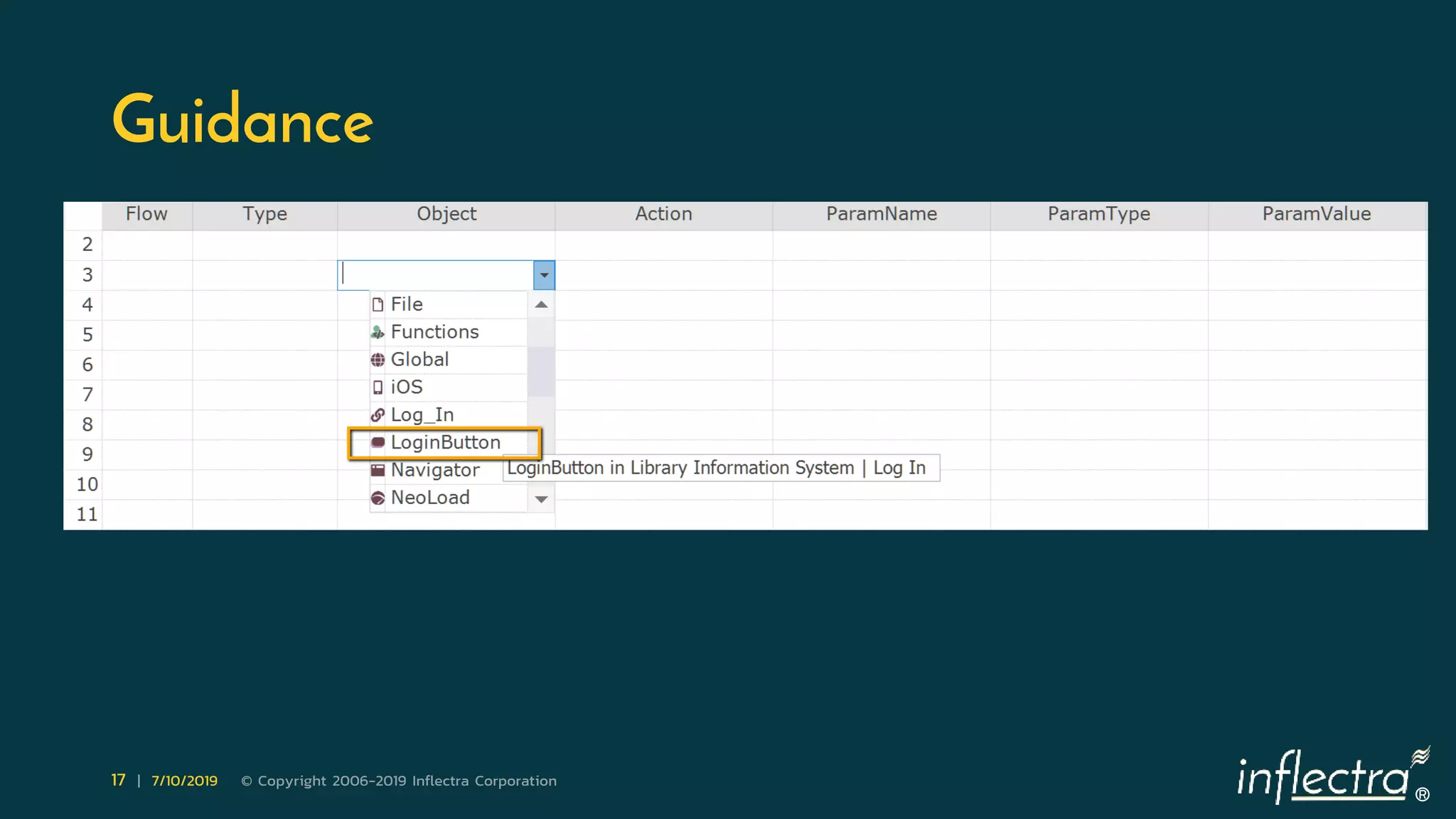The width and height of the screenshot is (1456, 819).
Task: Click the LoginButton object icon
Action: click(x=378, y=442)
